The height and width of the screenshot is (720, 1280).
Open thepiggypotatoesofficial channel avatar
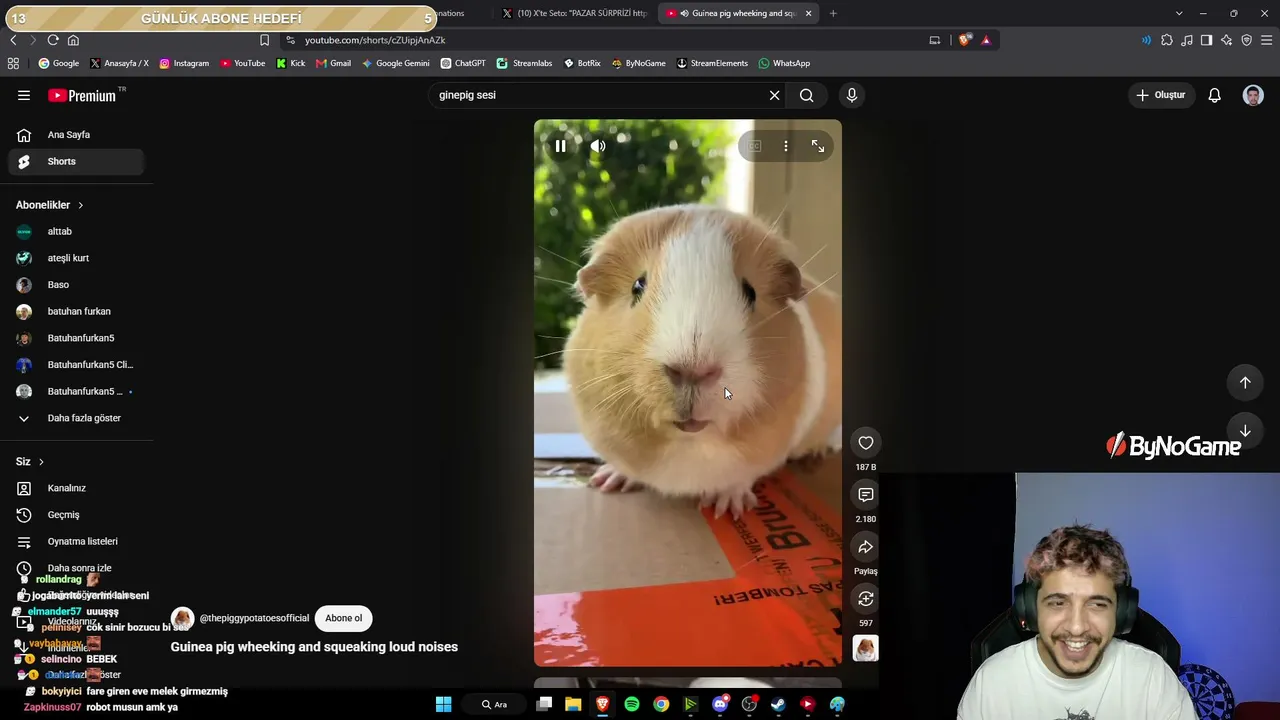click(x=182, y=618)
